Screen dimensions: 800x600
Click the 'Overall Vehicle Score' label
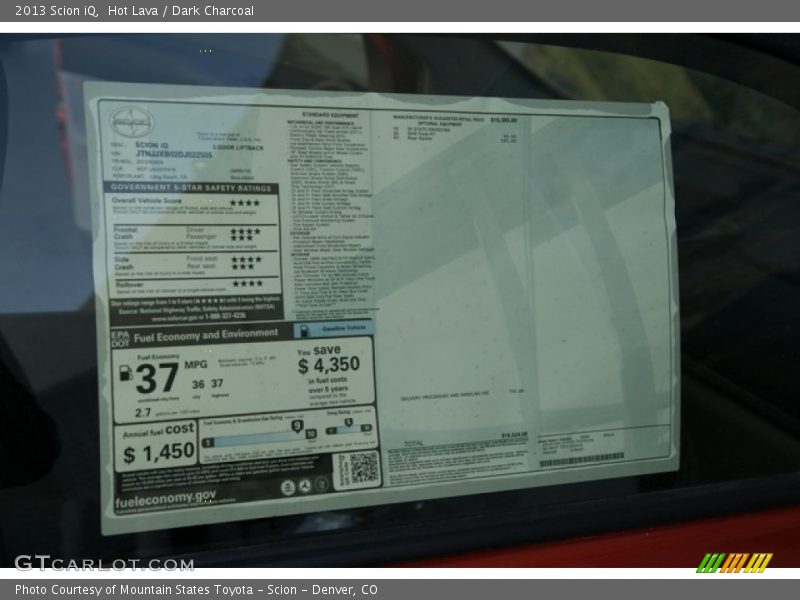[147, 201]
